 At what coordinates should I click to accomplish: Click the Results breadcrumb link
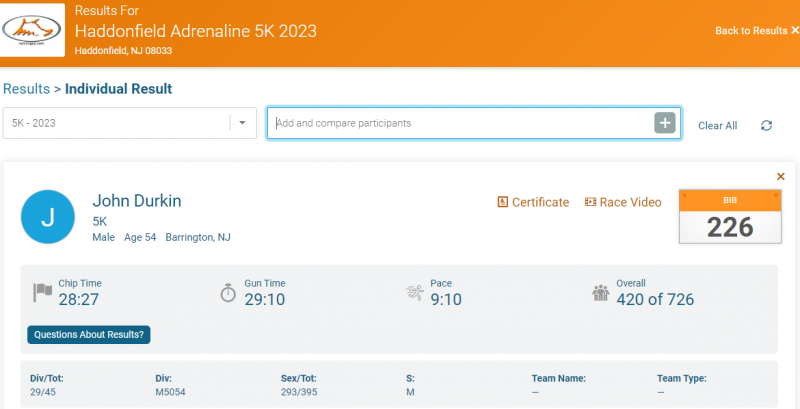26,89
